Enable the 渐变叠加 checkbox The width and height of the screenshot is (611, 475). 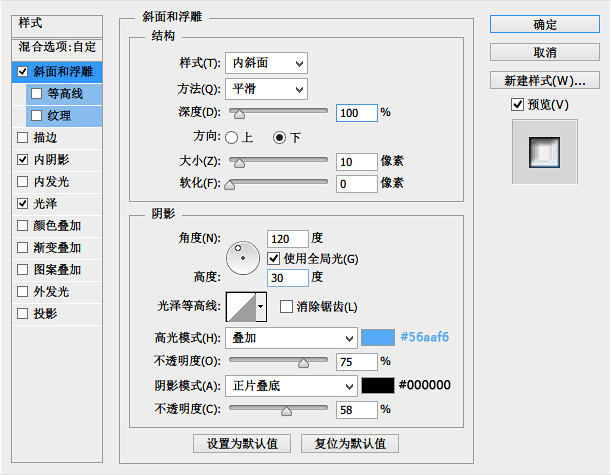pos(23,247)
